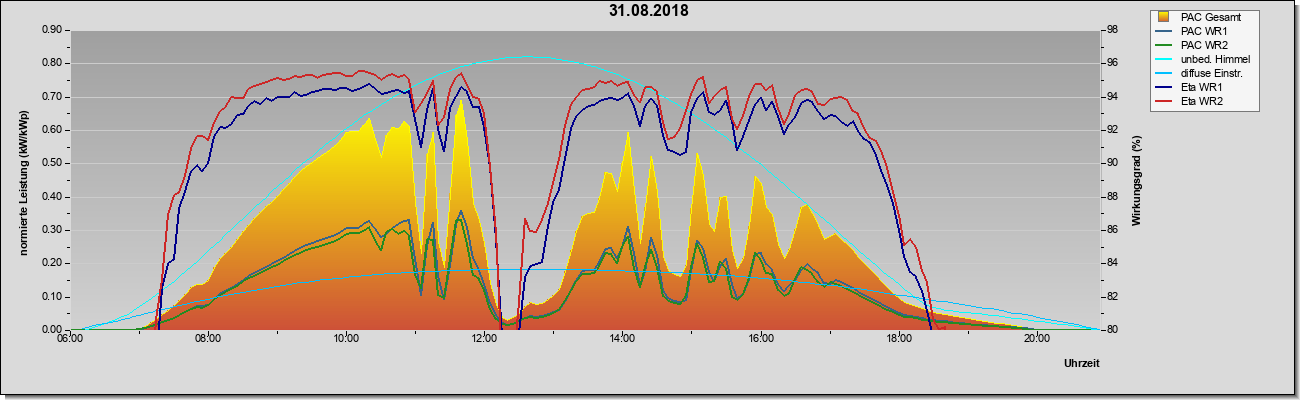Click the 14:00 time axis tick
The image size is (1300, 400).
pyautogui.click(x=622, y=338)
